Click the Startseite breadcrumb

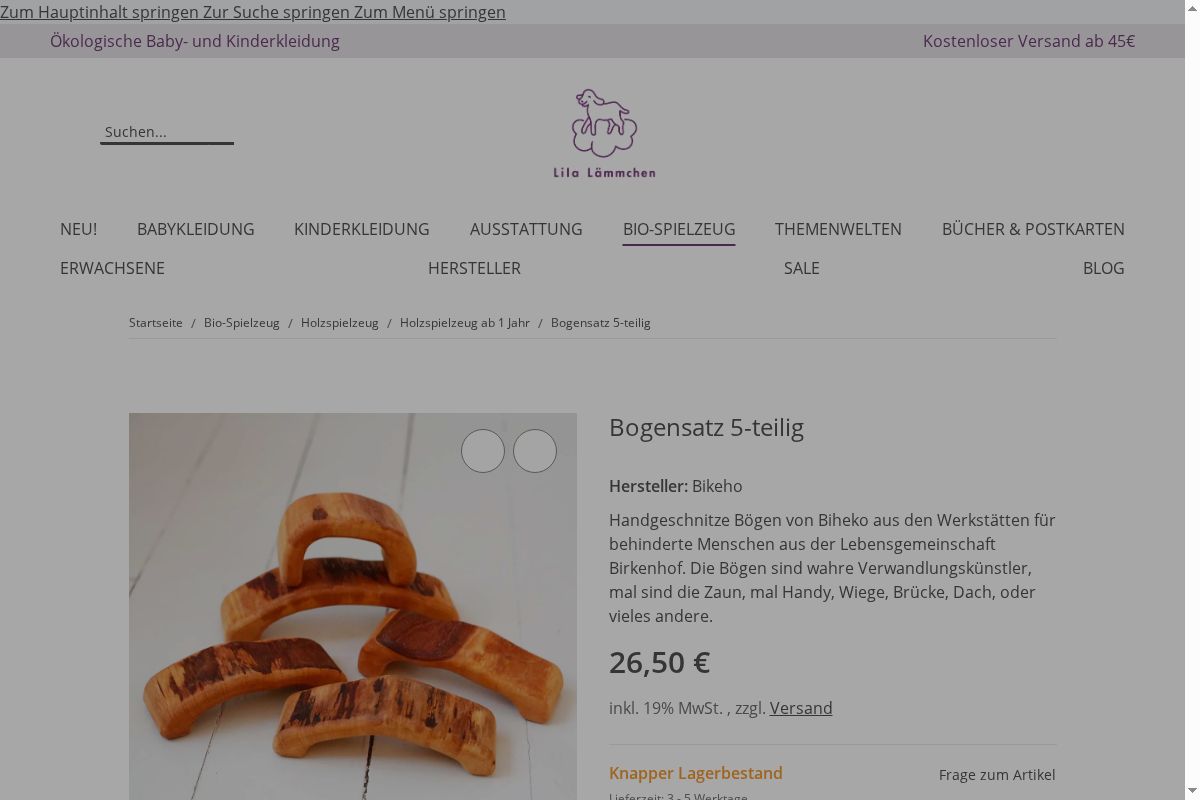(156, 323)
